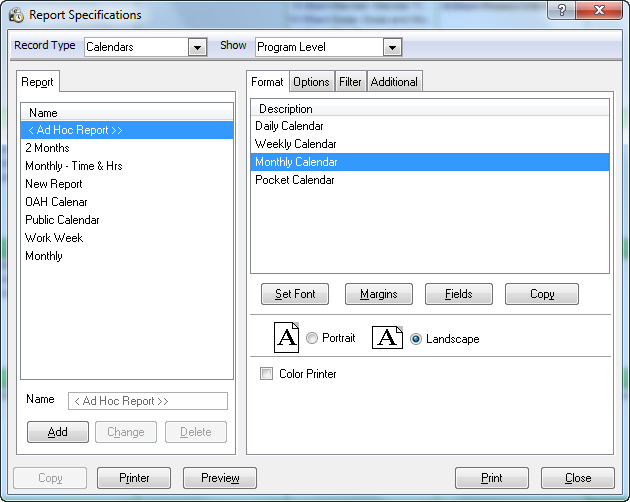
Task: Click the help question mark button
Action: pyautogui.click(x=561, y=10)
